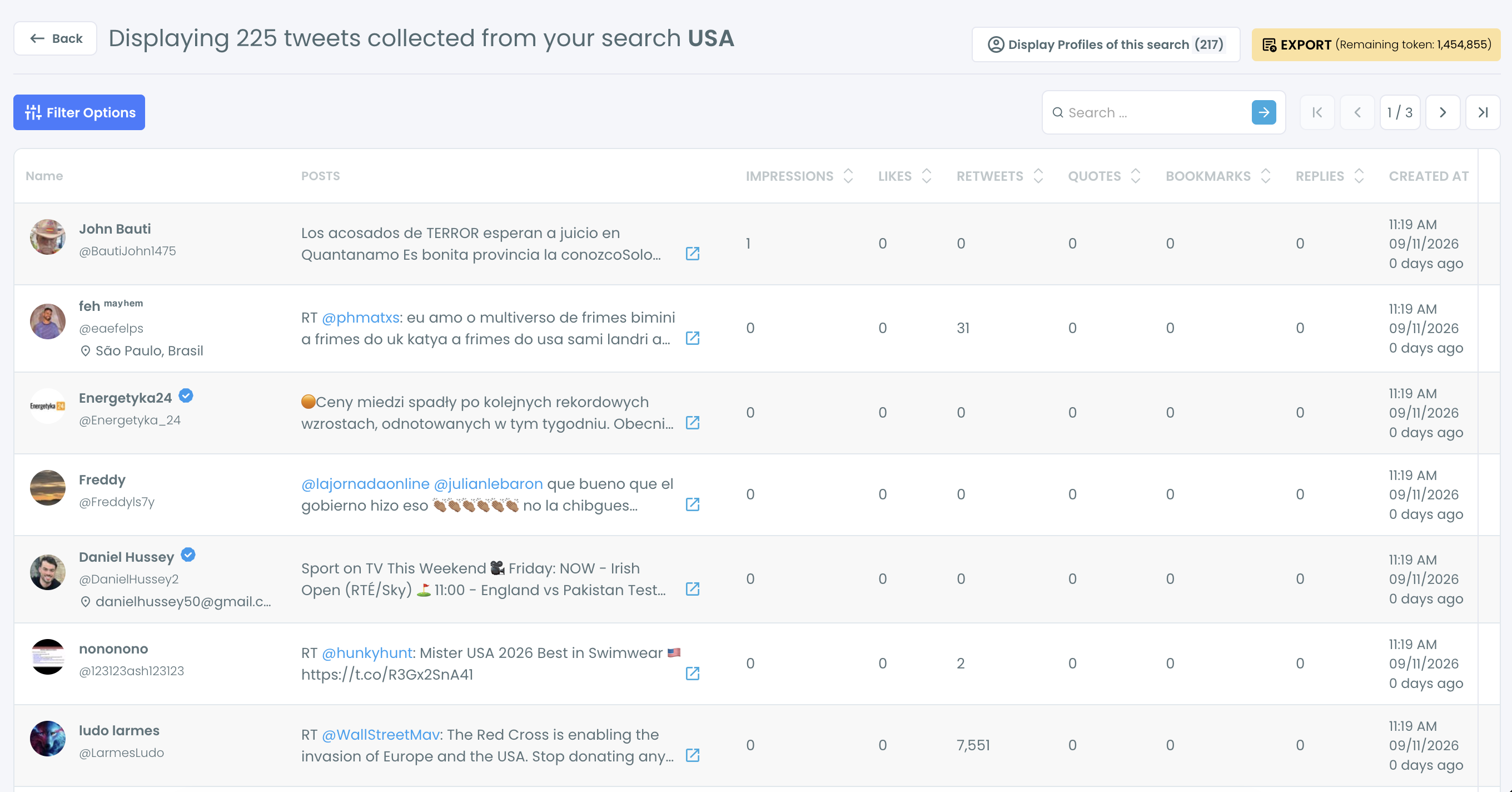Screen dimensions: 1512x792
Task: Open @lajornadaonline mention link
Action: 365,484
